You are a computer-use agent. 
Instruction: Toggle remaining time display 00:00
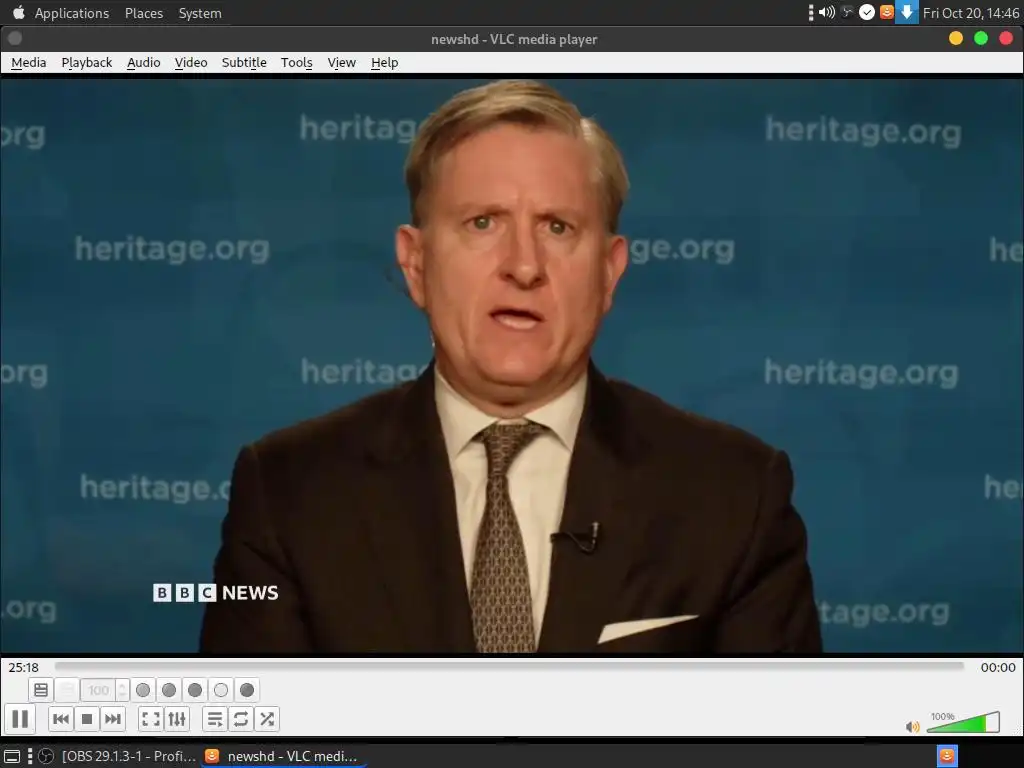coord(998,667)
